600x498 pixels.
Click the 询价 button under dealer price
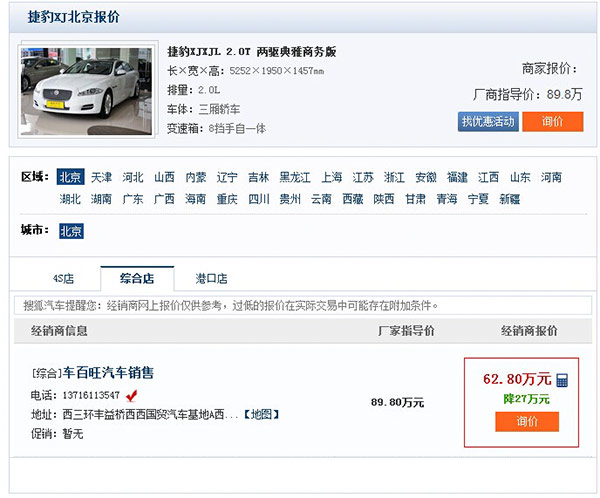pyautogui.click(x=527, y=421)
